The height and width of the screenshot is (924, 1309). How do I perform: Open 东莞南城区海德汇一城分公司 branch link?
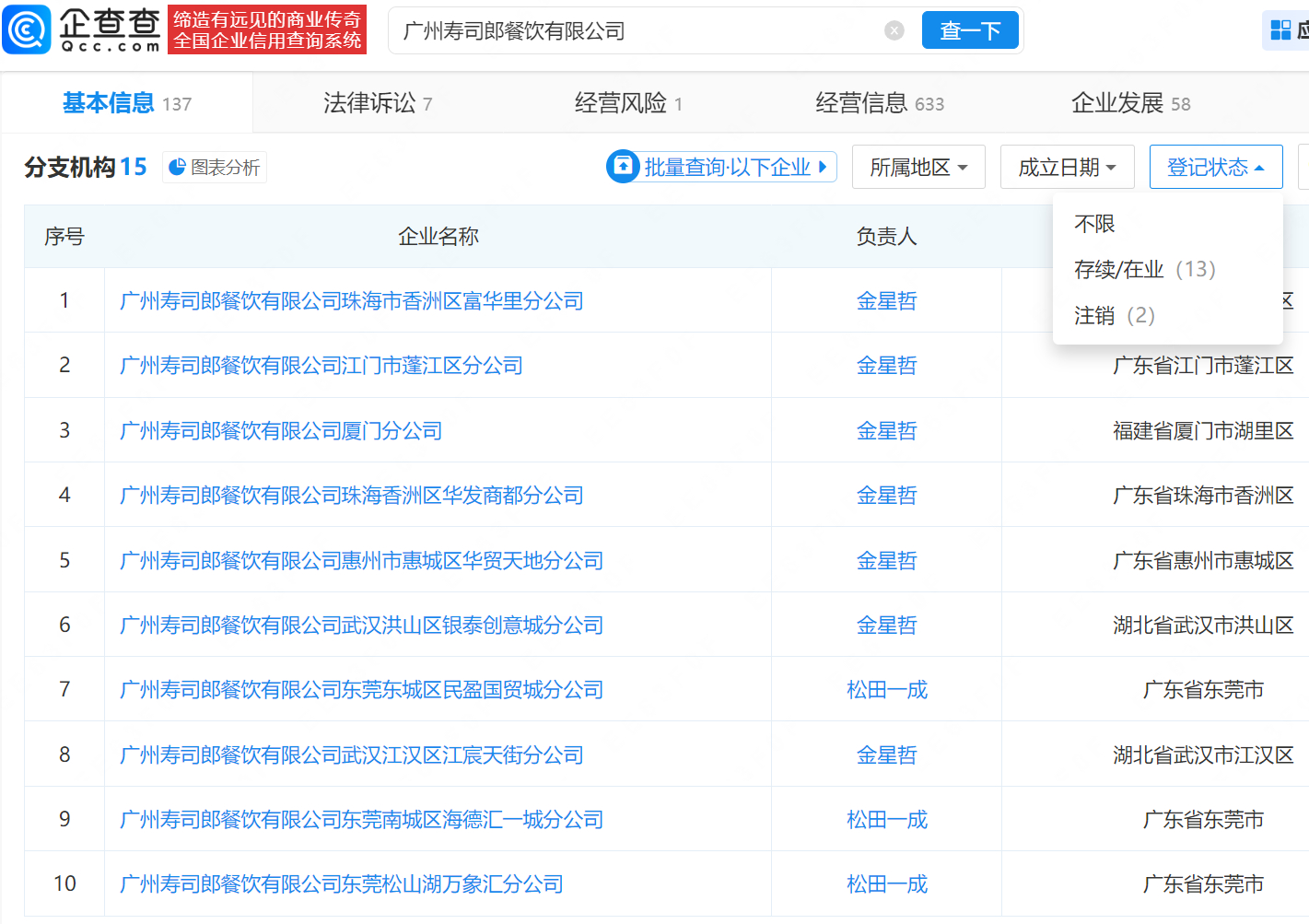point(362,820)
